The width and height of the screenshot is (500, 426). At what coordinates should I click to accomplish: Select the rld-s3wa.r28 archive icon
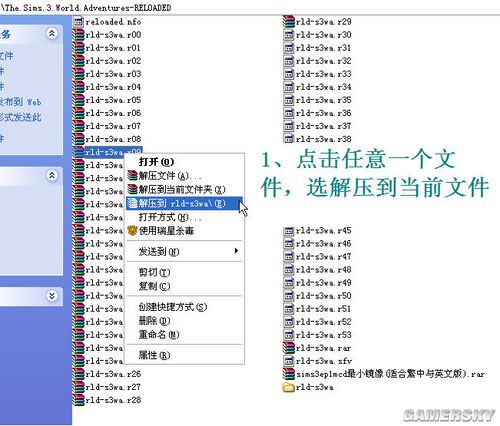[79, 400]
